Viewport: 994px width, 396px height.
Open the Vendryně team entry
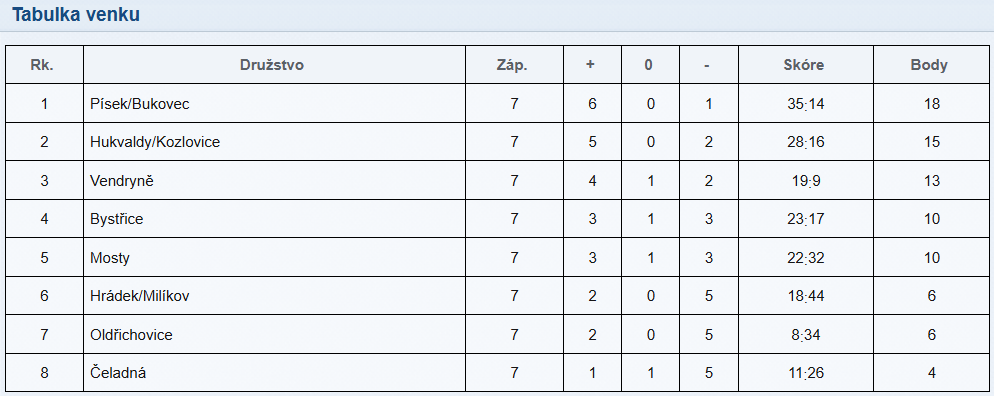[122, 181]
